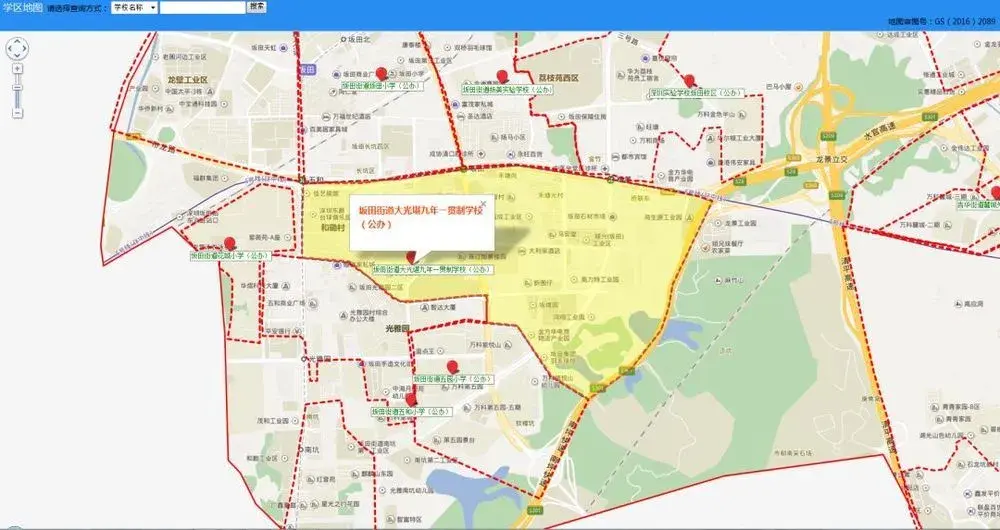Click the 都市宾馆 hotel icon

tap(615, 156)
